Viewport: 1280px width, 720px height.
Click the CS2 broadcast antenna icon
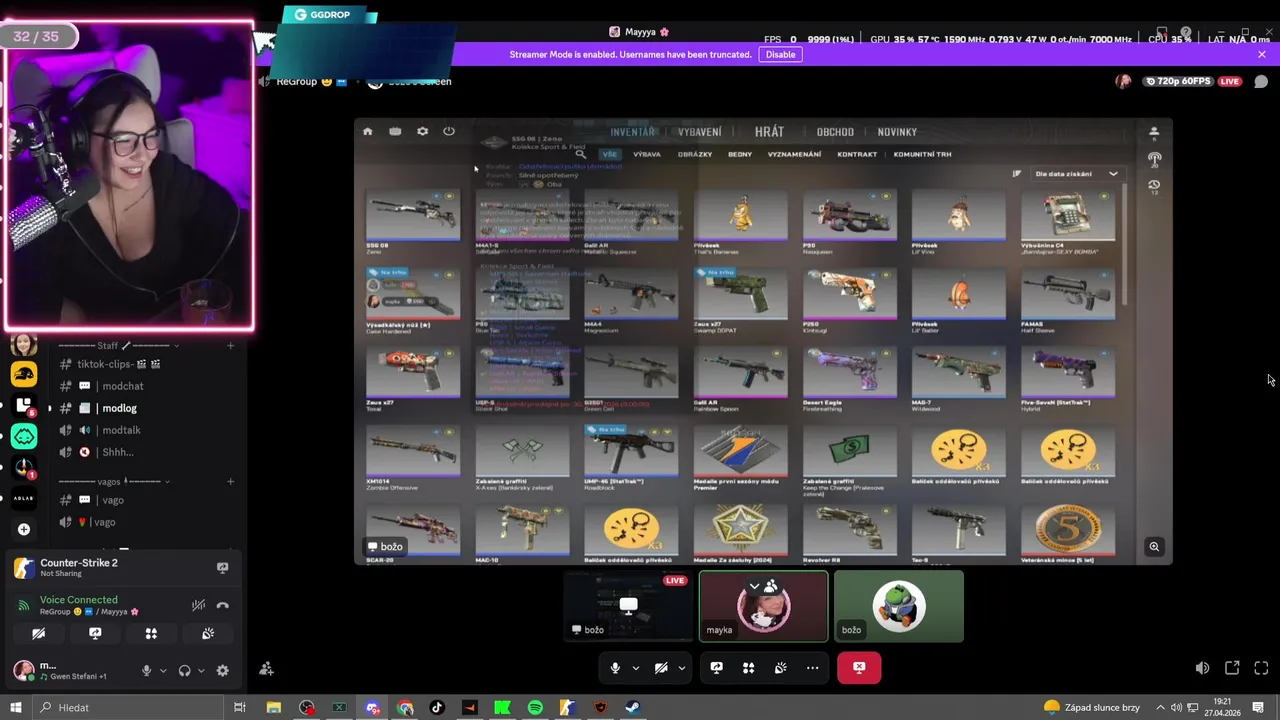1154,158
